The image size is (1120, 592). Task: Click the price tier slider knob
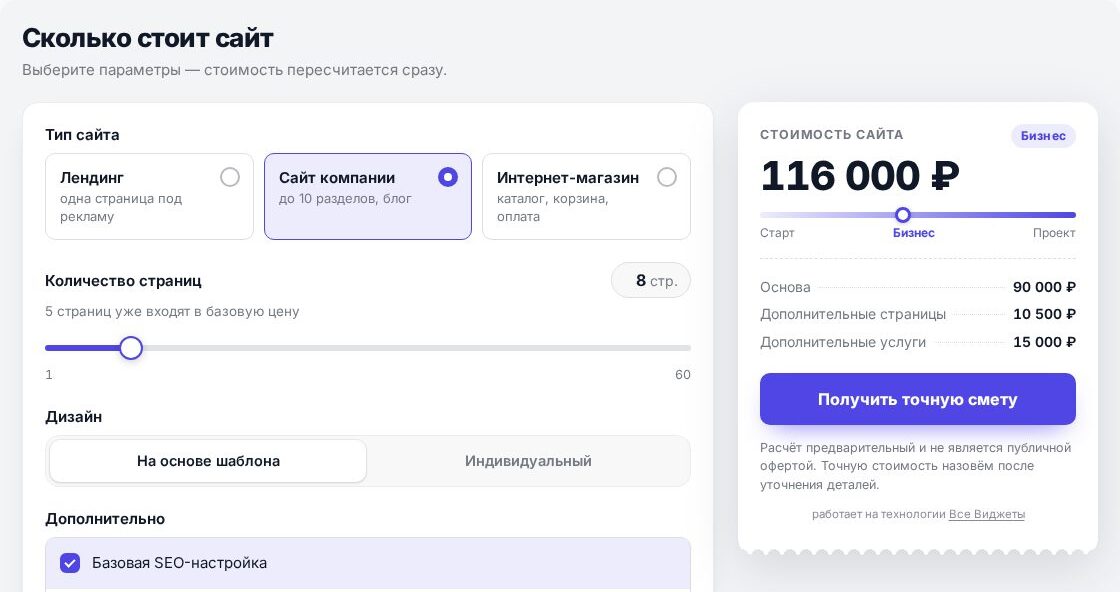click(x=903, y=215)
